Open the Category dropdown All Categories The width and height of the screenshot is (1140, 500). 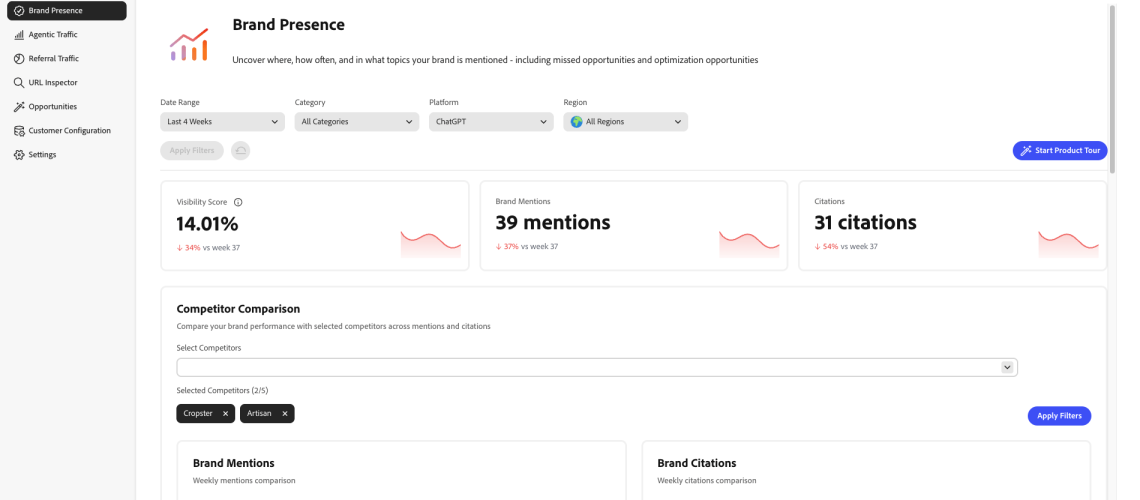coord(357,122)
